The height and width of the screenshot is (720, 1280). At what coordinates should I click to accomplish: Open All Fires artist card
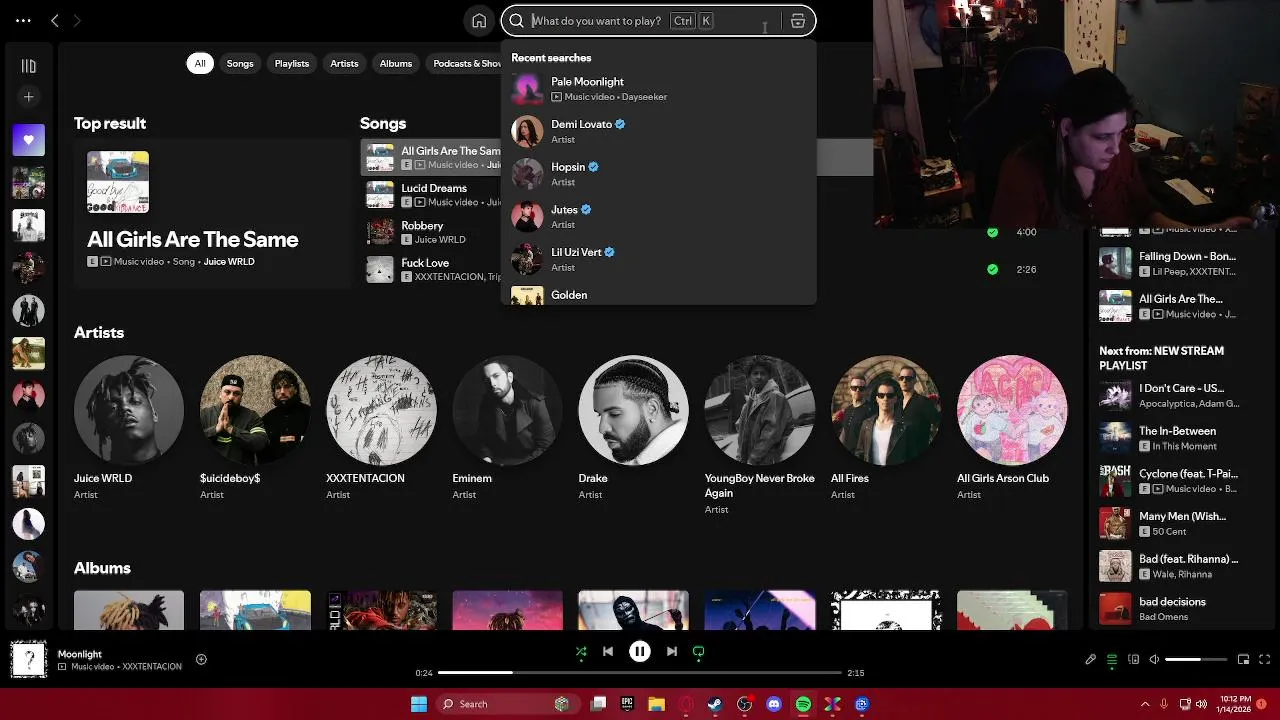click(x=885, y=428)
